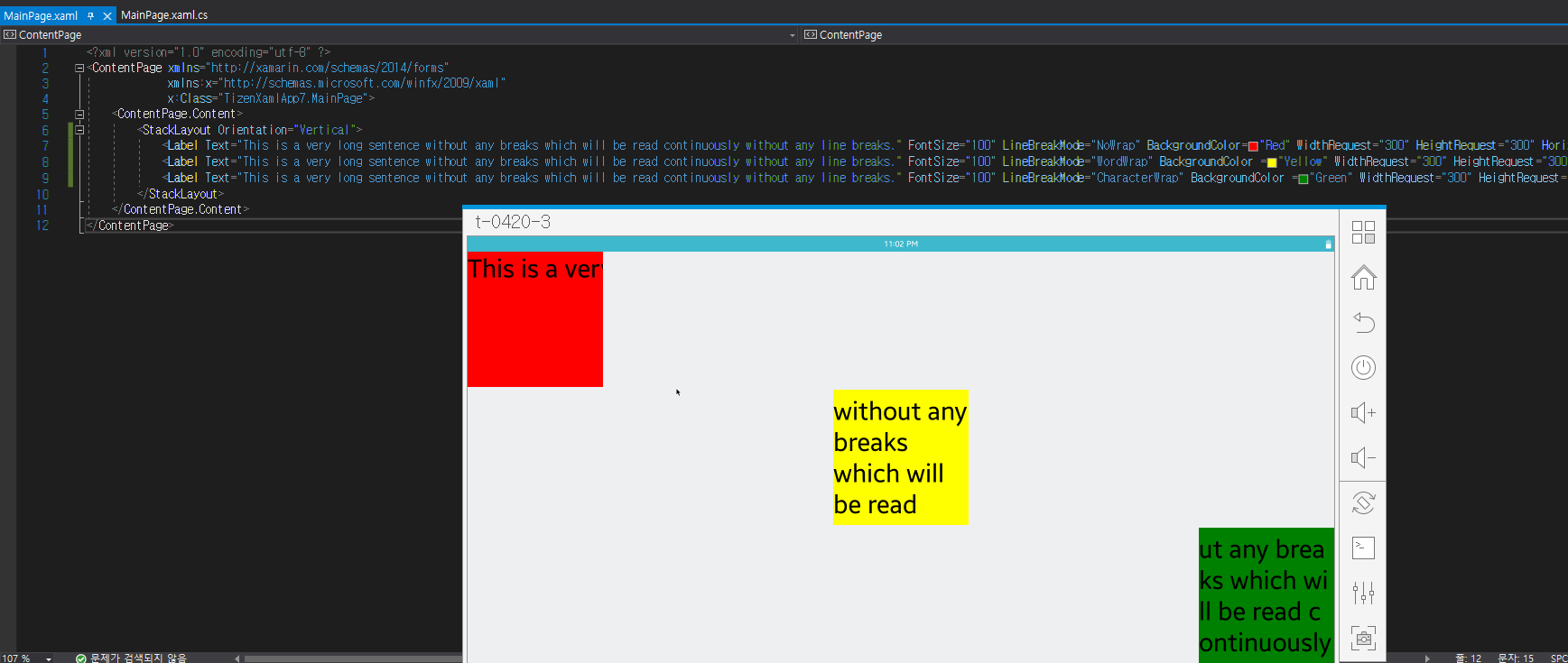Close the MainPage.xaml tab
This screenshot has width=1568, height=663.
tap(107, 15)
